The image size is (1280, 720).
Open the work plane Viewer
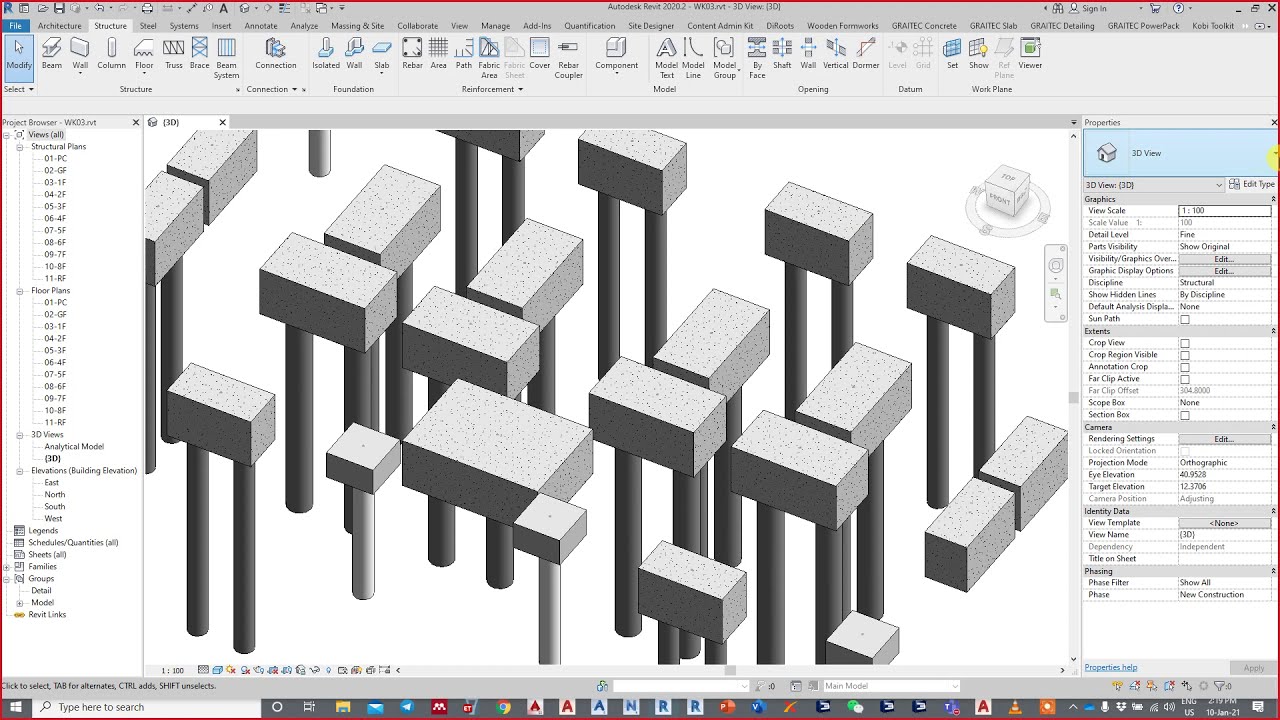click(x=1030, y=54)
